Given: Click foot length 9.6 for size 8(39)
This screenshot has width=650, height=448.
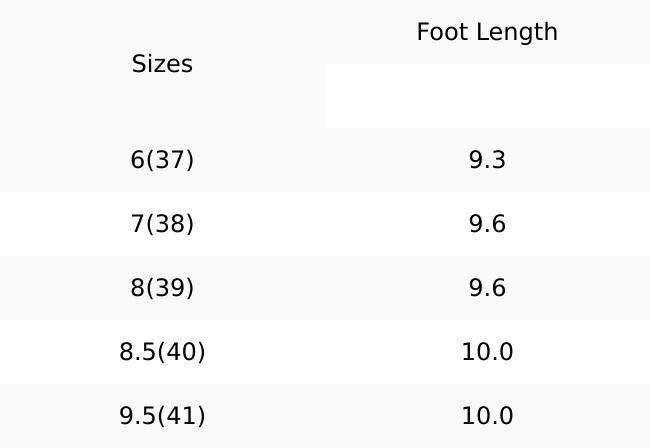Looking at the screenshot, I should (x=487, y=288).
